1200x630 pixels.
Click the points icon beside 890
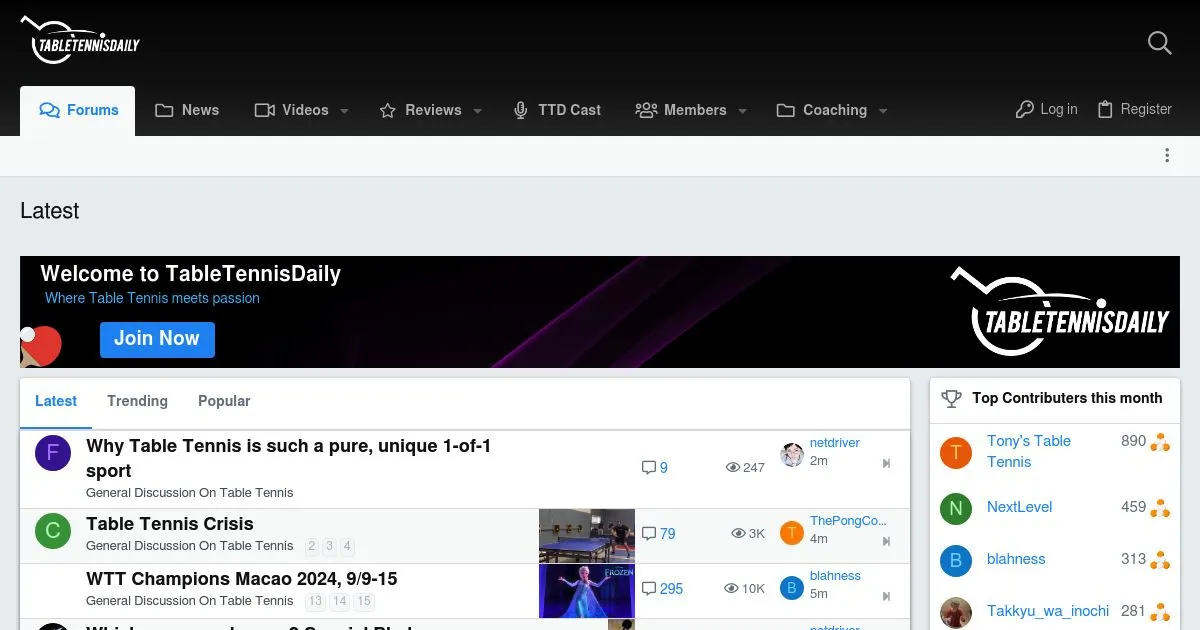point(1160,442)
